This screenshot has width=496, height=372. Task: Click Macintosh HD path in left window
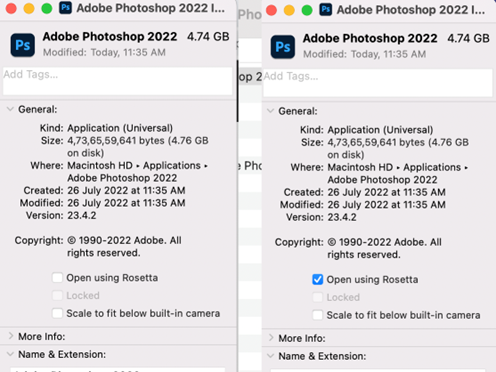(x=100, y=165)
